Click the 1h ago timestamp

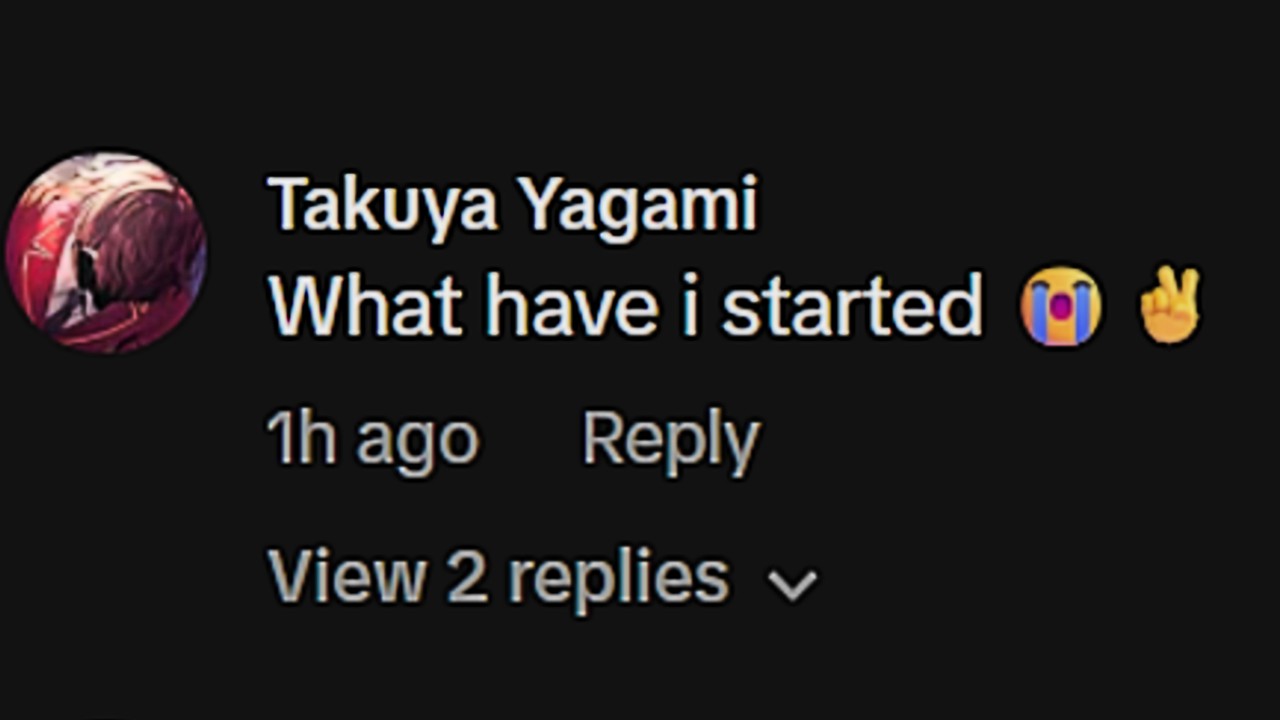(372, 439)
